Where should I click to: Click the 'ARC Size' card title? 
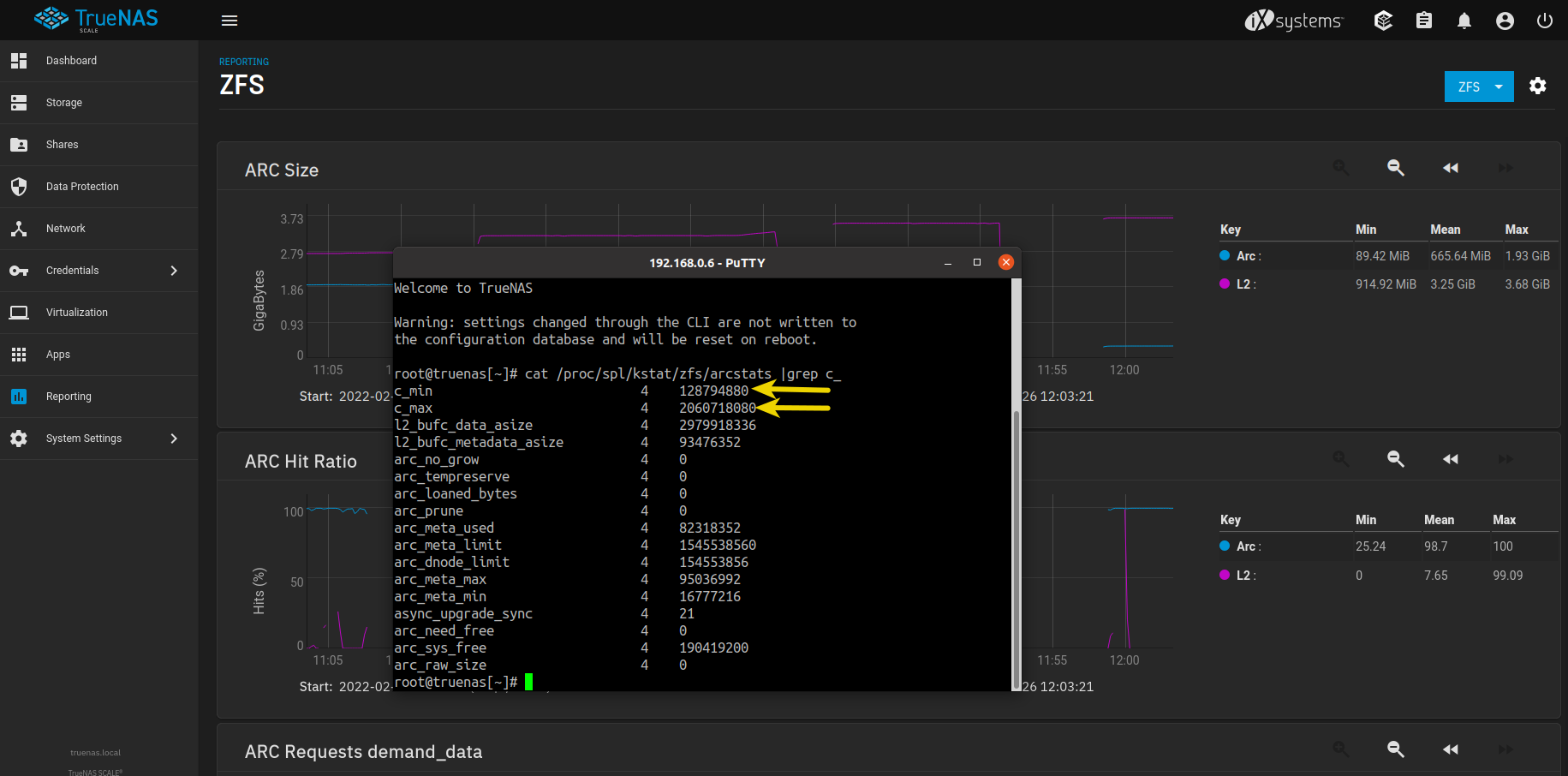282,170
